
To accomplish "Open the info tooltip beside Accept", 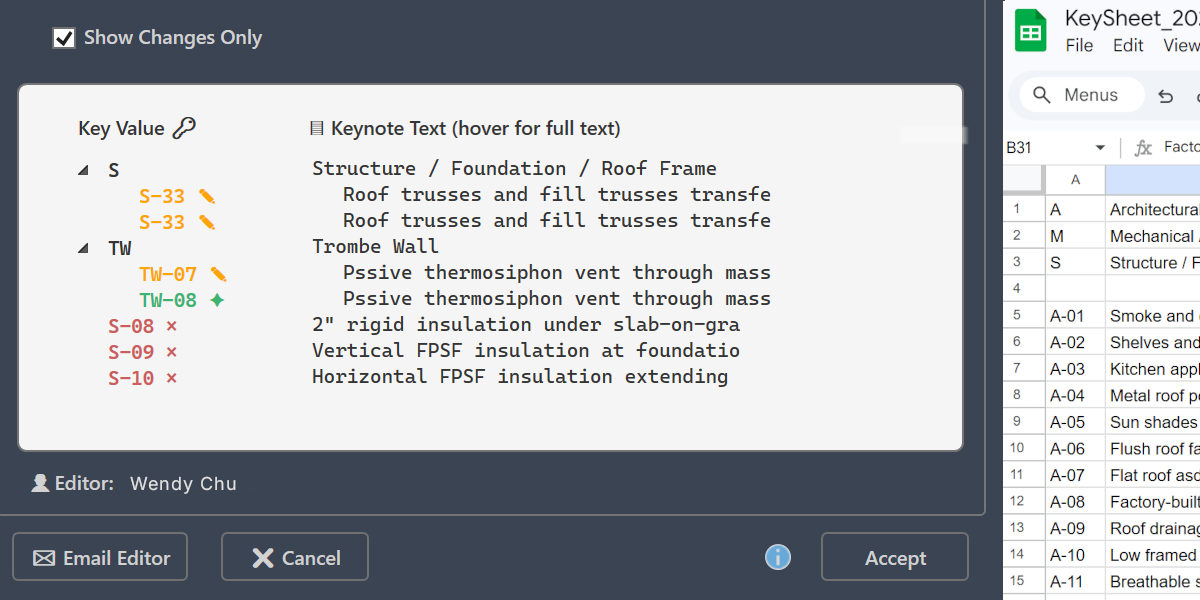I will click(x=777, y=557).
